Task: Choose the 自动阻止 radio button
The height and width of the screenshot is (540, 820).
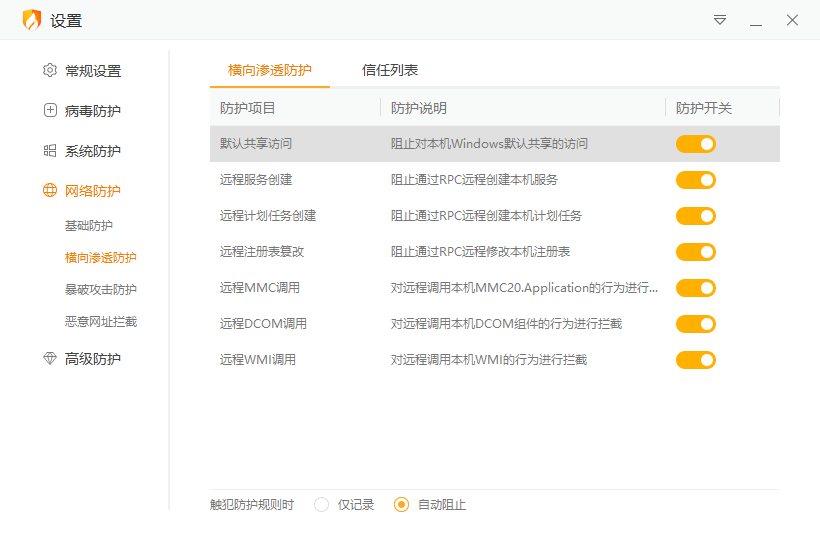Action: pos(402,505)
